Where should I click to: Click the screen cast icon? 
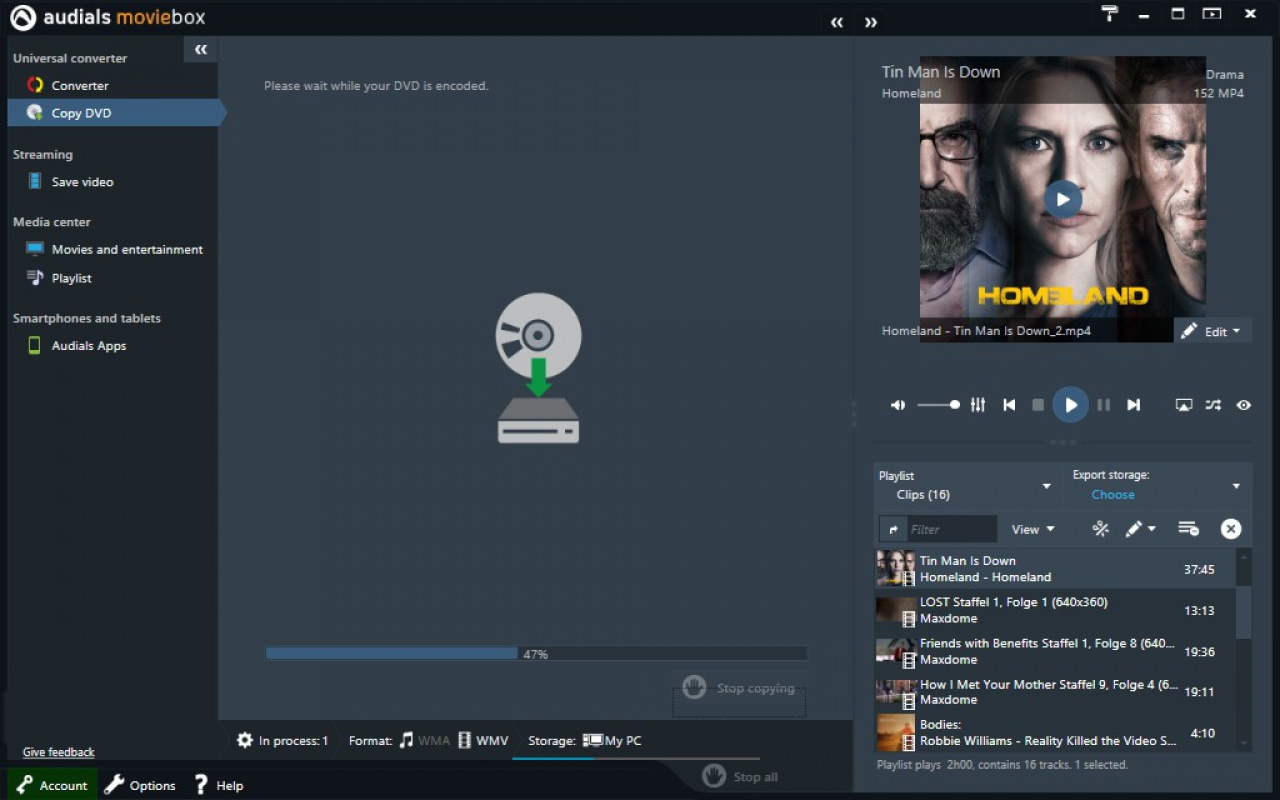tap(1184, 405)
